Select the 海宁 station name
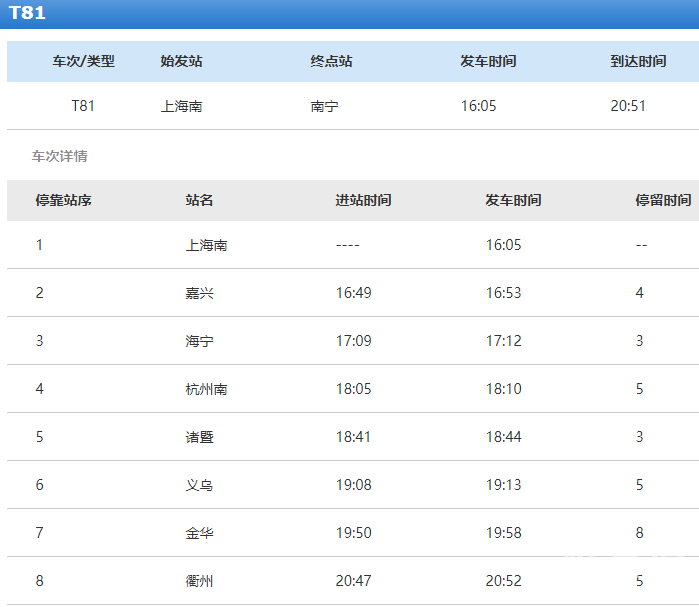 pyautogui.click(x=200, y=341)
